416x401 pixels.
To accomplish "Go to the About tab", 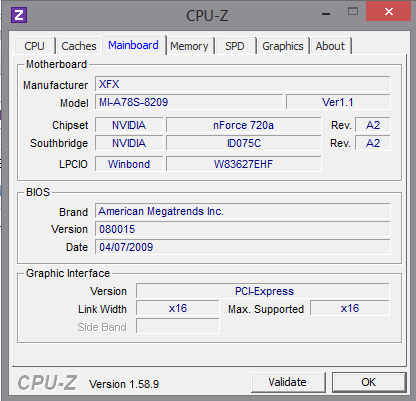I will (x=330, y=46).
